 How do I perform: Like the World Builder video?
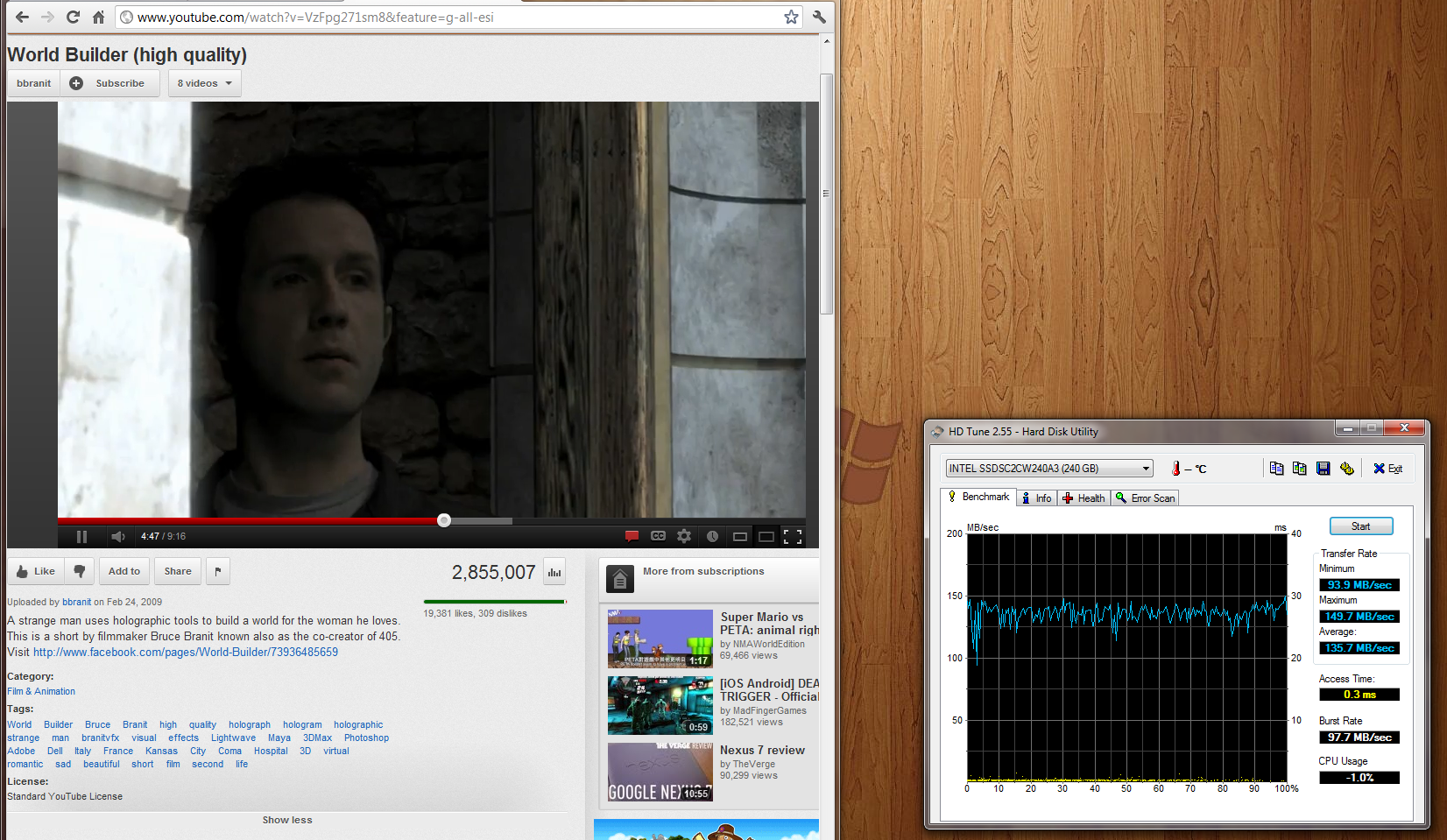(35, 571)
